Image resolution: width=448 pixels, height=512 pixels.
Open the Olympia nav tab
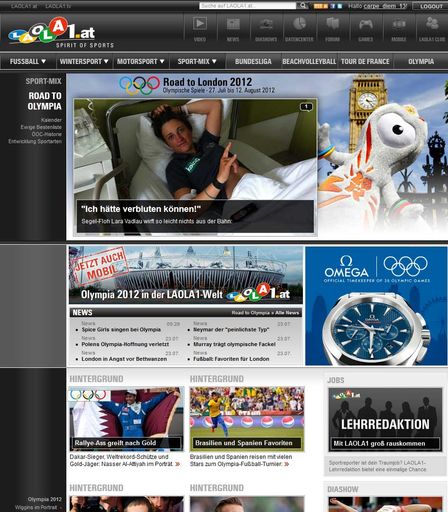click(x=421, y=61)
